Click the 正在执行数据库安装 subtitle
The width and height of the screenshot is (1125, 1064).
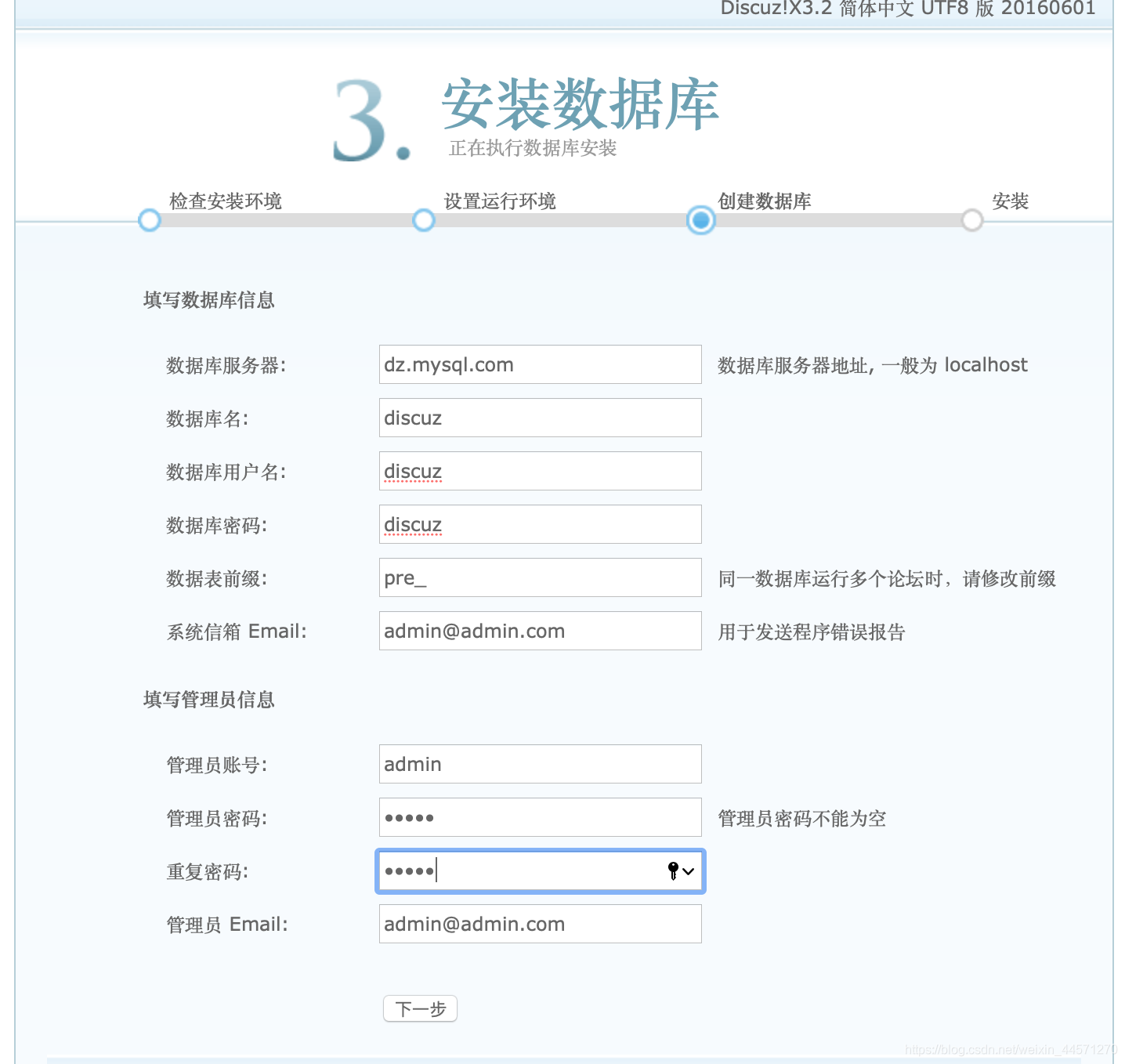(x=533, y=148)
